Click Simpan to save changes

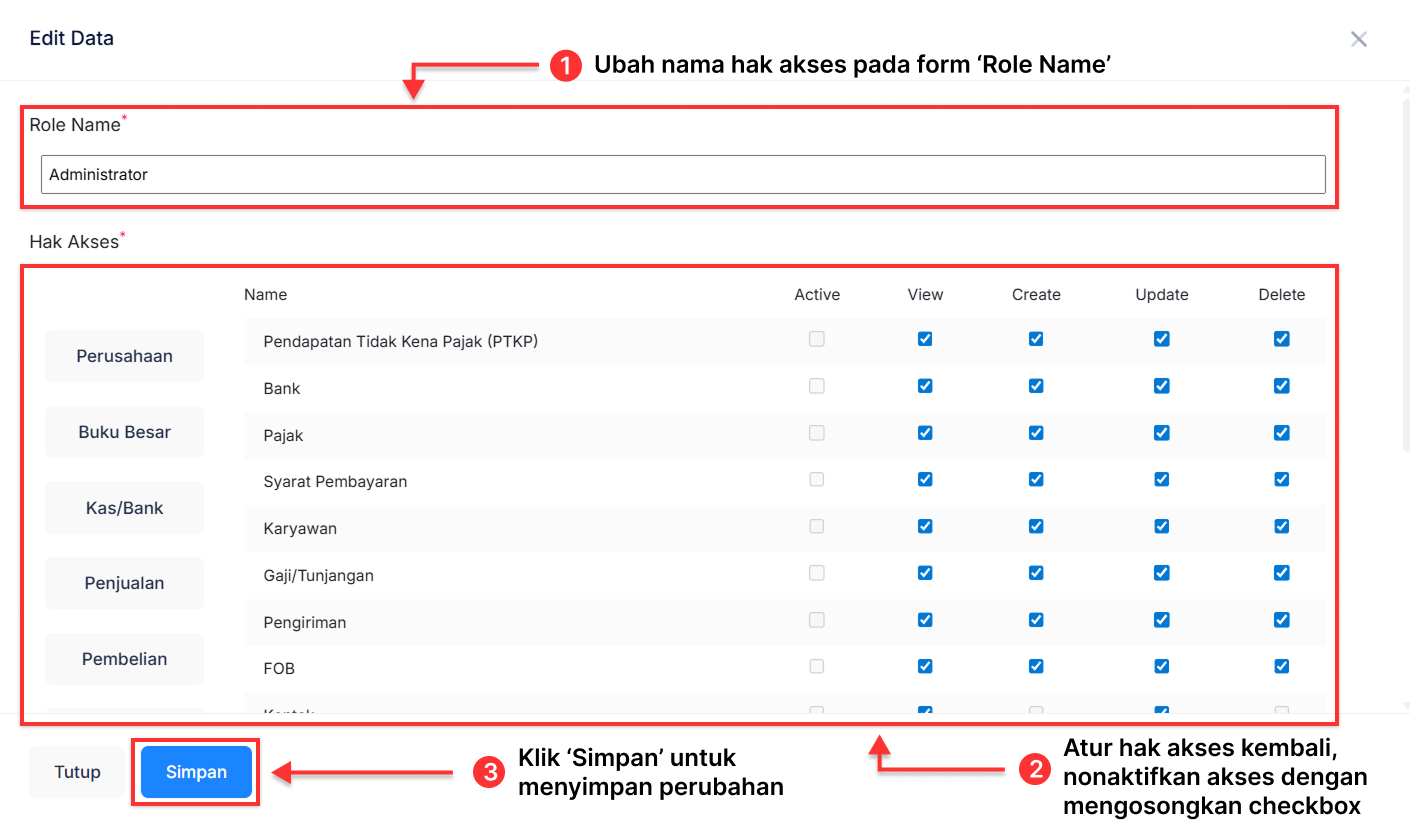195,771
